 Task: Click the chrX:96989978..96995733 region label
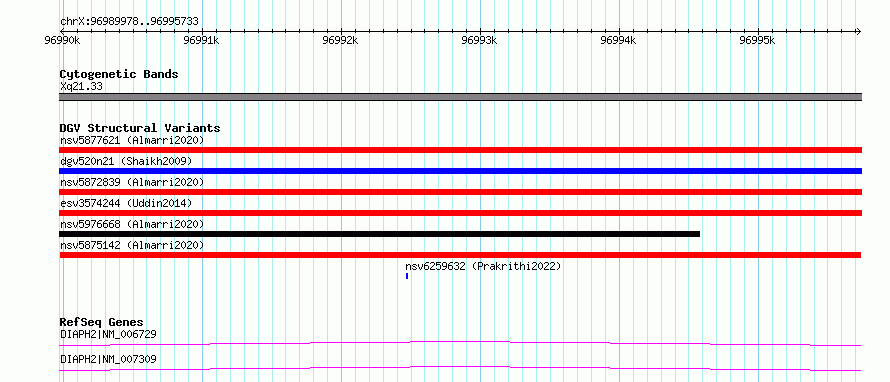(129, 22)
